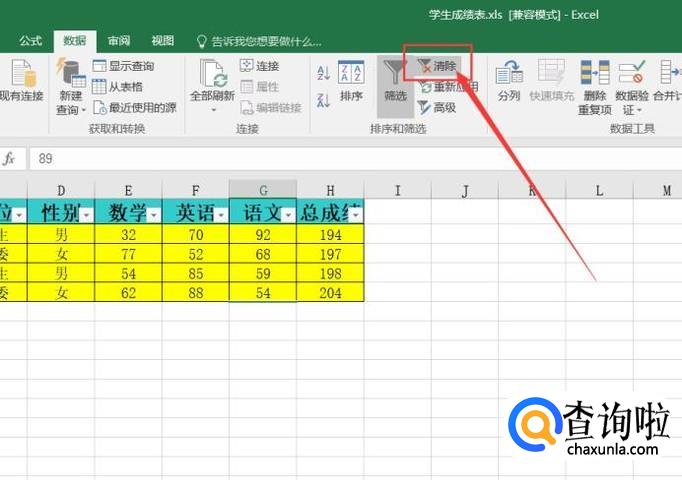Open 数据验证 data validation icon

coord(632,73)
